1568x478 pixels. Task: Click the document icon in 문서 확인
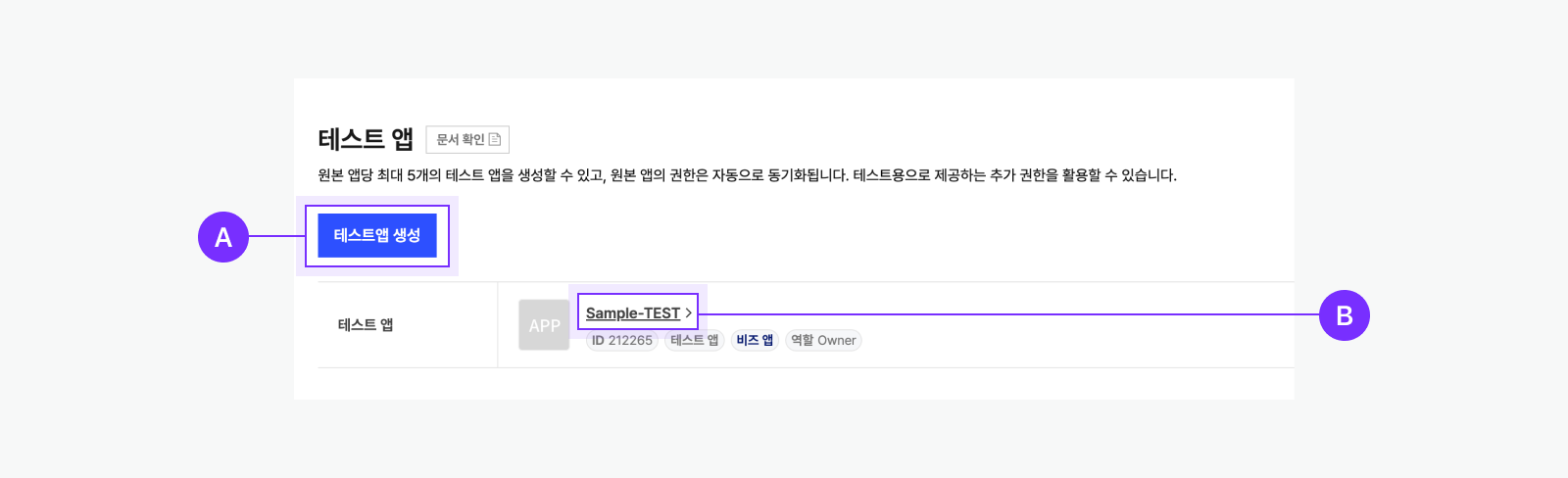click(495, 139)
